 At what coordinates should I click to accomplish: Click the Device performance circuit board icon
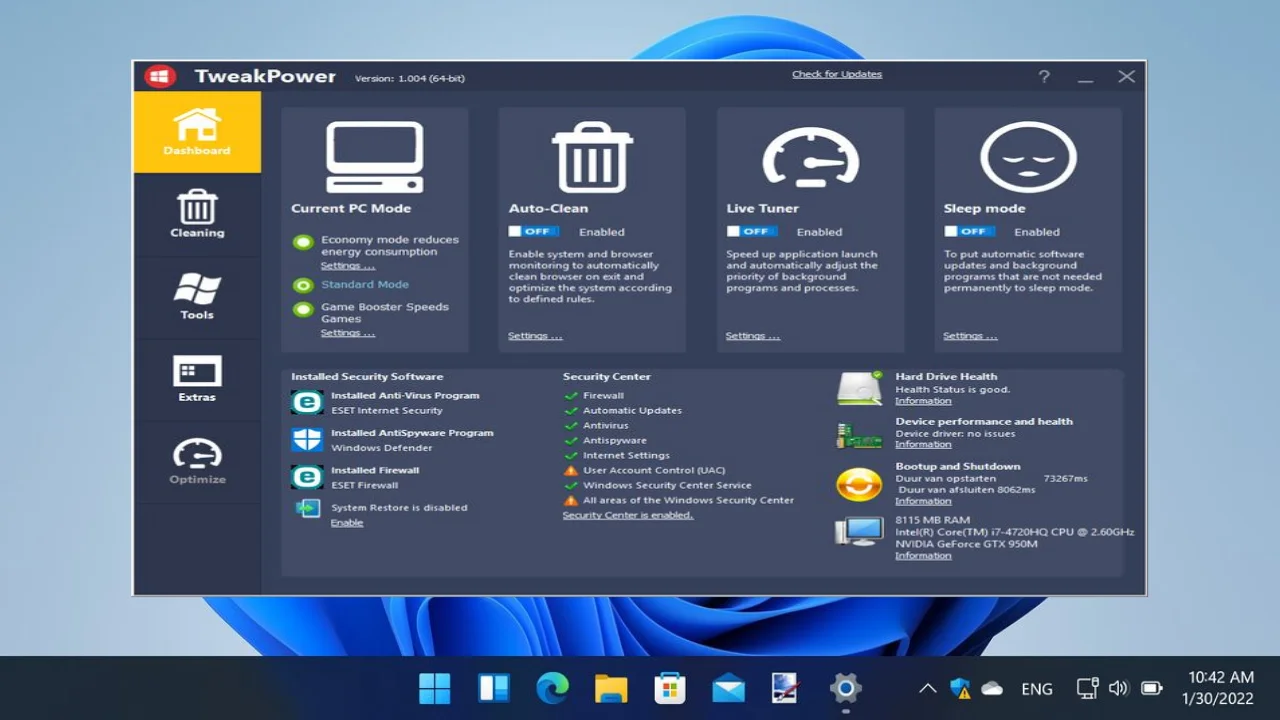point(859,436)
